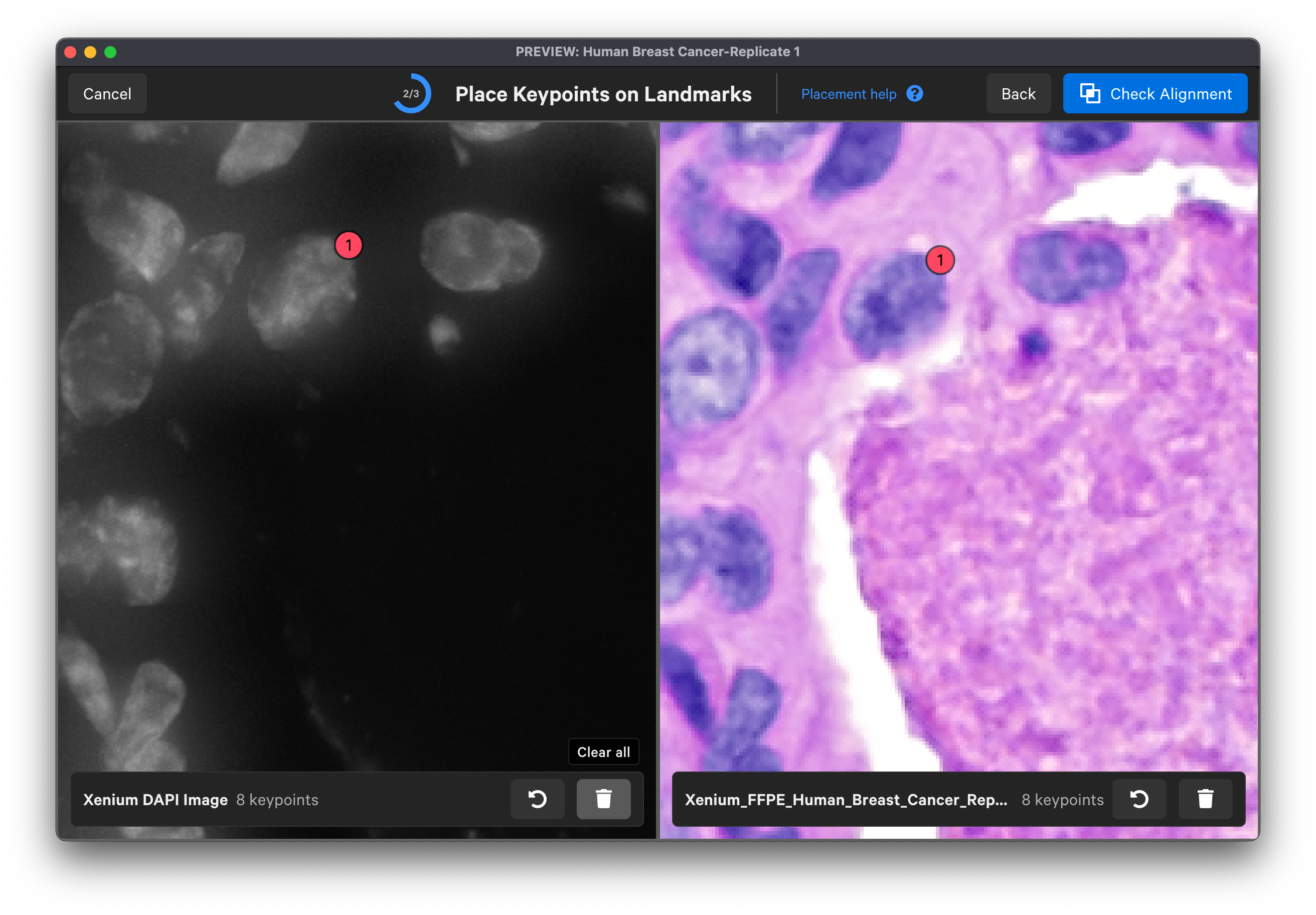Screen dimensions: 1316x915
Task: Click the '8 keypoints' count under DAPI image
Action: click(x=277, y=800)
